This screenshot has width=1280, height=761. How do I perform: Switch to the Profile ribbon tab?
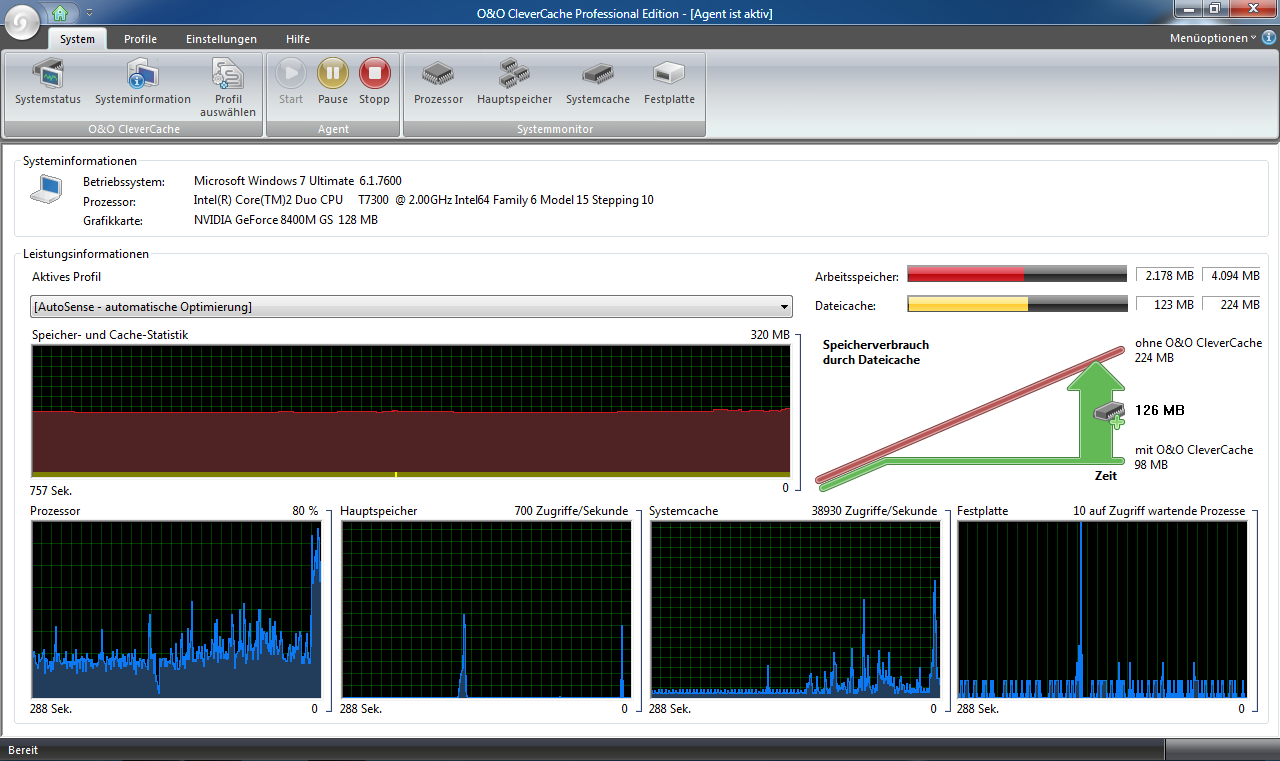140,39
